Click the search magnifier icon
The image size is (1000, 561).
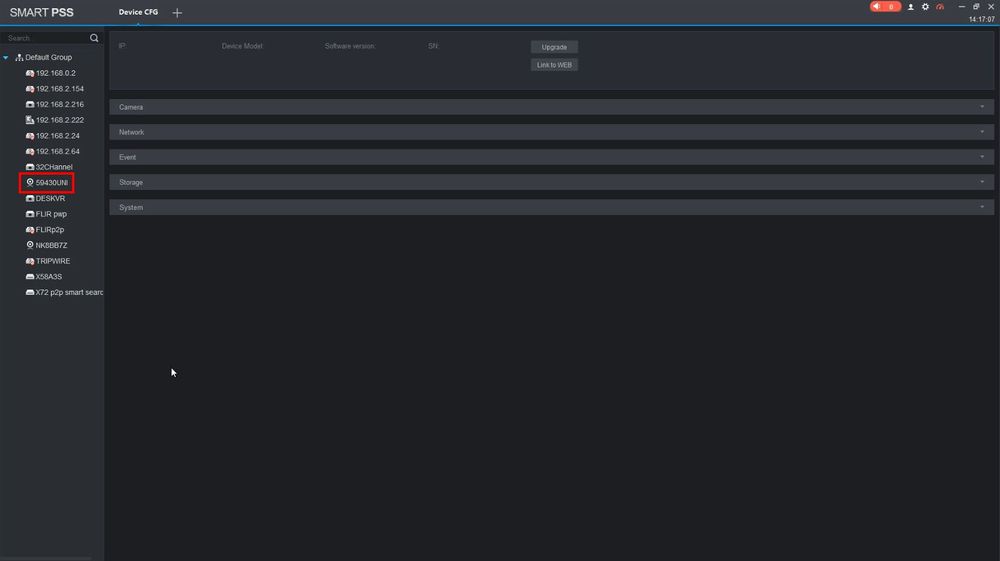[x=94, y=38]
